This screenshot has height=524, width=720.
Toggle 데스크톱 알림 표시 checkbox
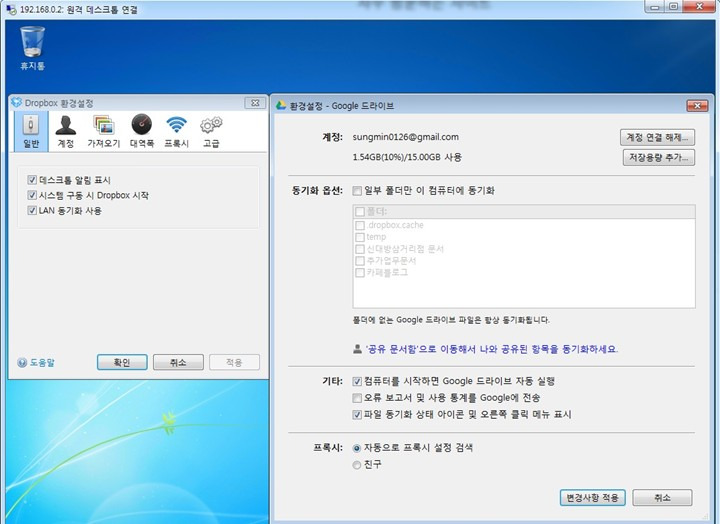(x=32, y=180)
